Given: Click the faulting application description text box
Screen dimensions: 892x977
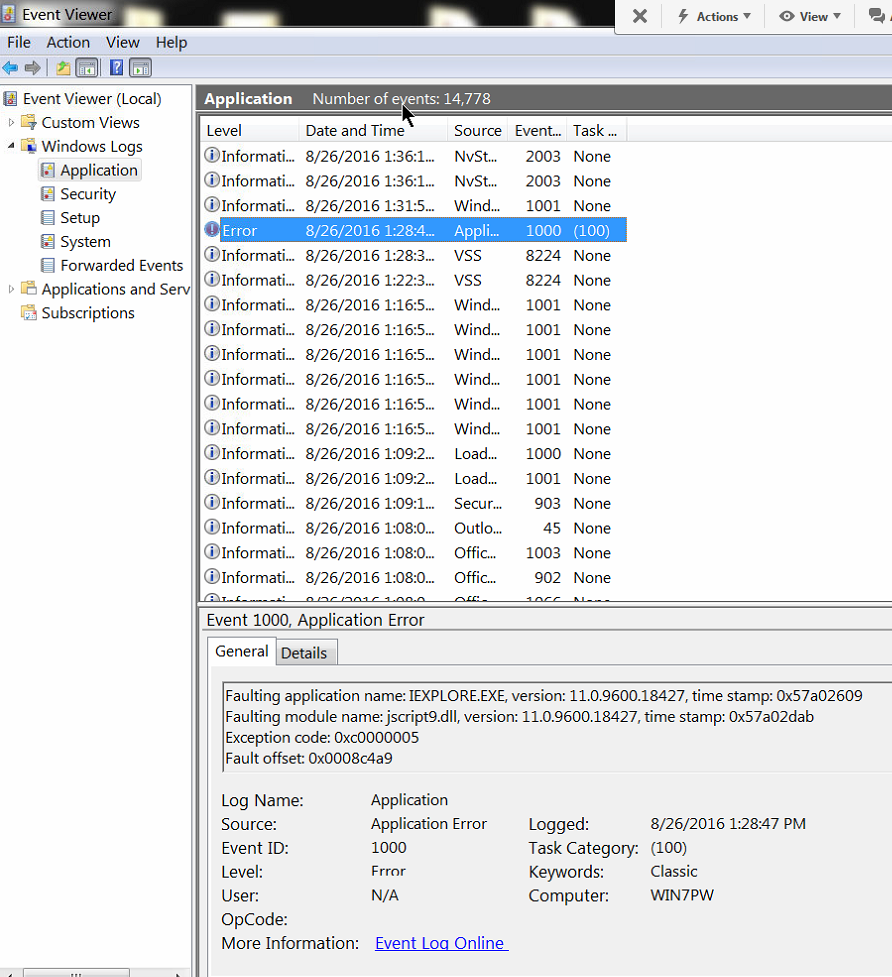Looking at the screenshot, I should pyautogui.click(x=557, y=727).
